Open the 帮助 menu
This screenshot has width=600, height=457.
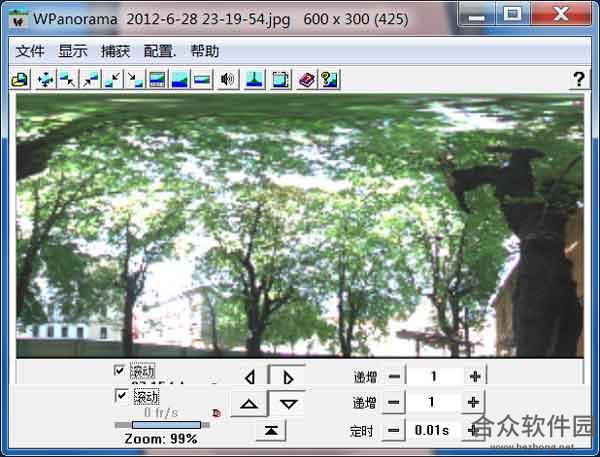[205, 51]
